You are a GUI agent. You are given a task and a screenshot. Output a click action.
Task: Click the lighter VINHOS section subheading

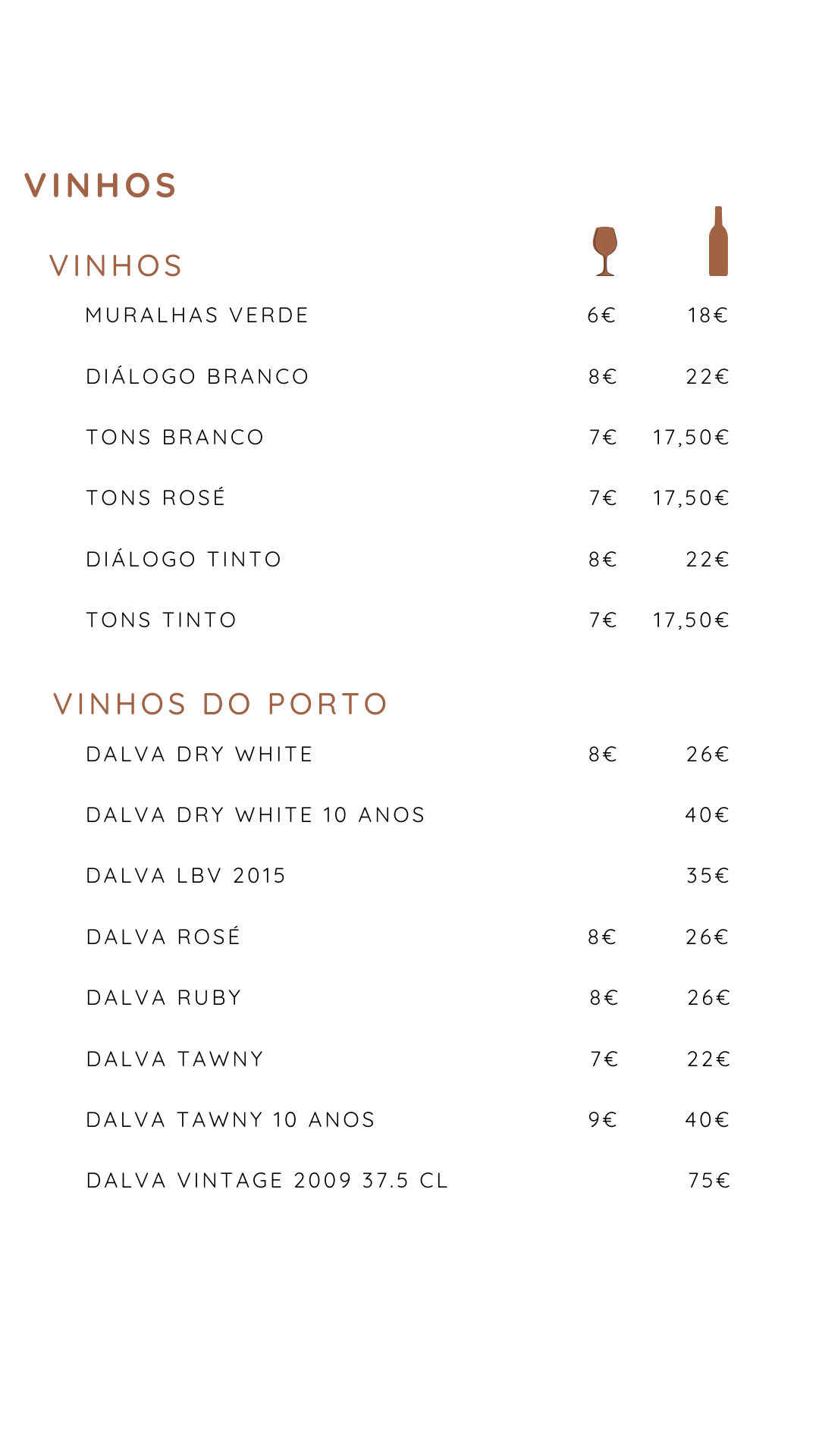116,266
